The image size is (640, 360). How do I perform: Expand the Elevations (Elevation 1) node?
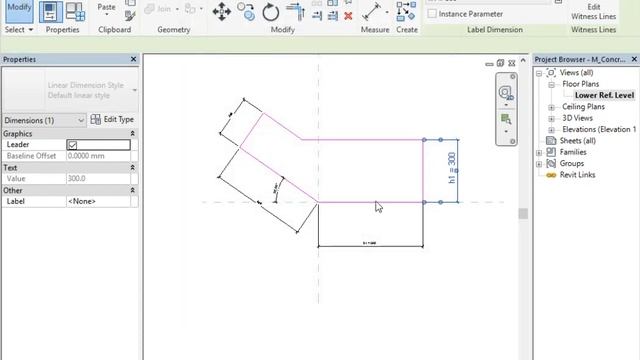coord(551,130)
